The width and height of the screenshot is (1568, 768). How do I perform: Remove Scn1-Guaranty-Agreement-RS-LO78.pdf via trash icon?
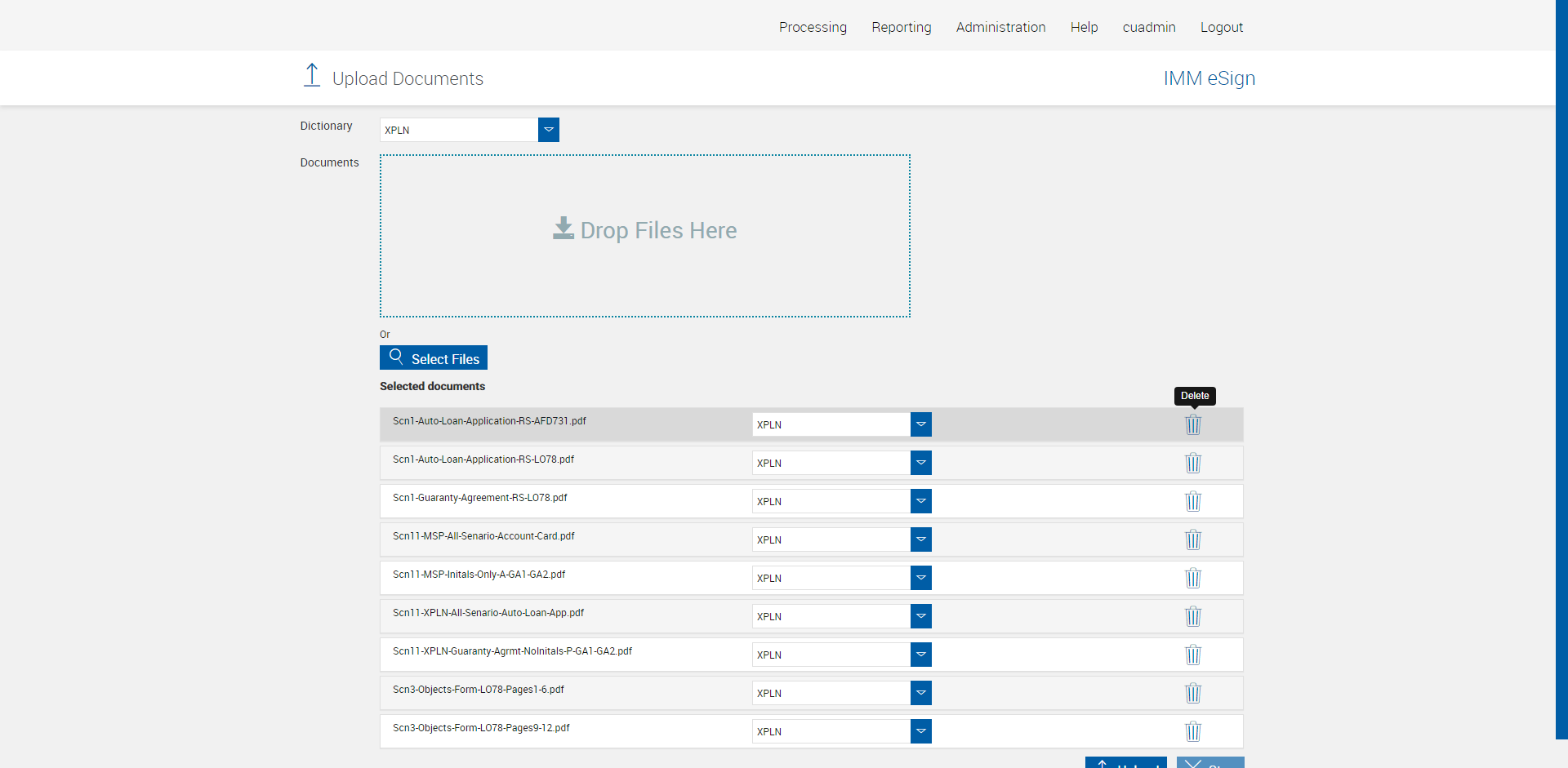pos(1193,501)
